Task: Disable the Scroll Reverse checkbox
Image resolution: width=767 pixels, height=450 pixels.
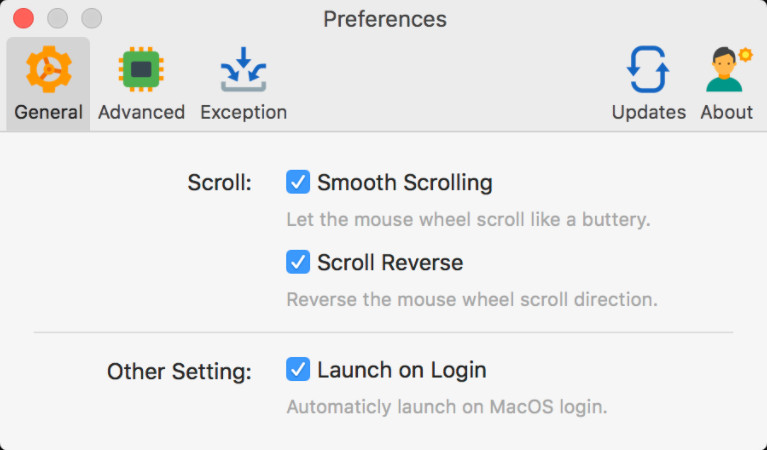Action: [298, 262]
